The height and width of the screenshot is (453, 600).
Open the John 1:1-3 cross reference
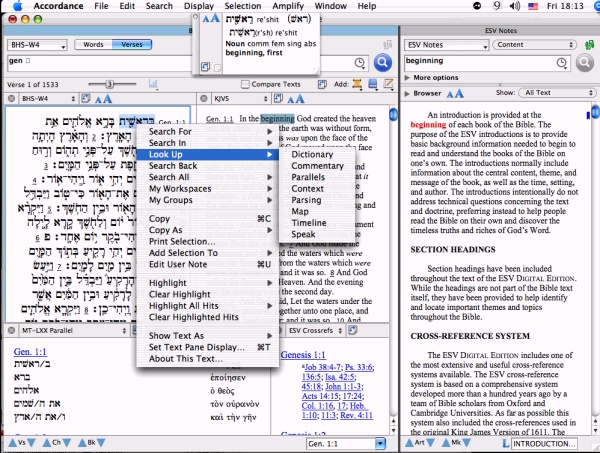pyautogui.click(x=343, y=386)
